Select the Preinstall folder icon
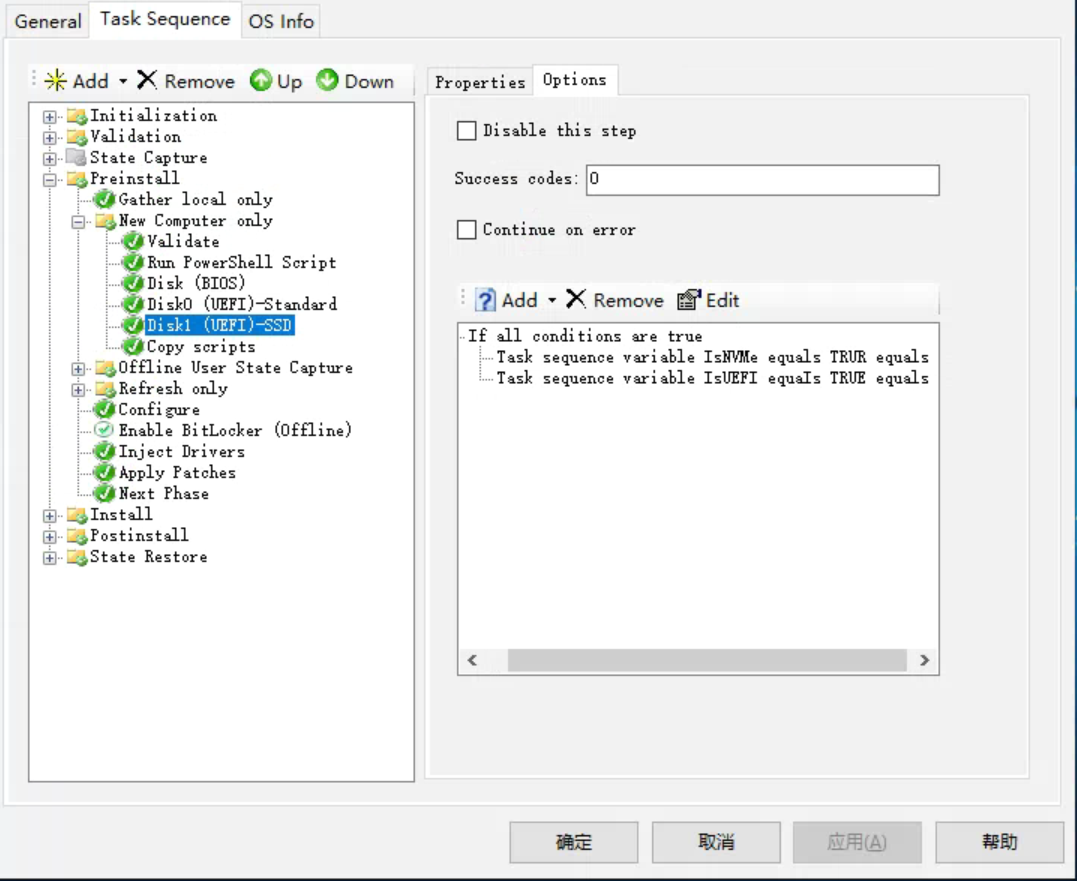The height and width of the screenshot is (881, 1077). 77,179
